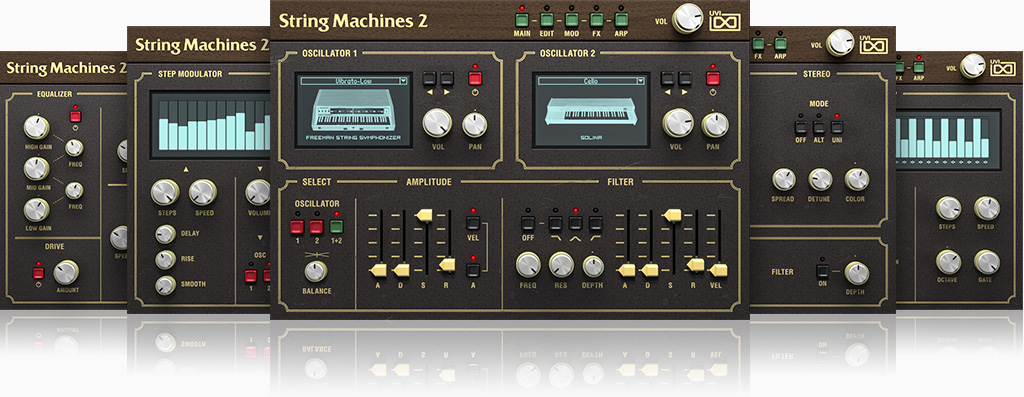Viewport: 1024px width, 397px height.
Task: Toggle the Equalizer power button
Action: tap(76, 116)
